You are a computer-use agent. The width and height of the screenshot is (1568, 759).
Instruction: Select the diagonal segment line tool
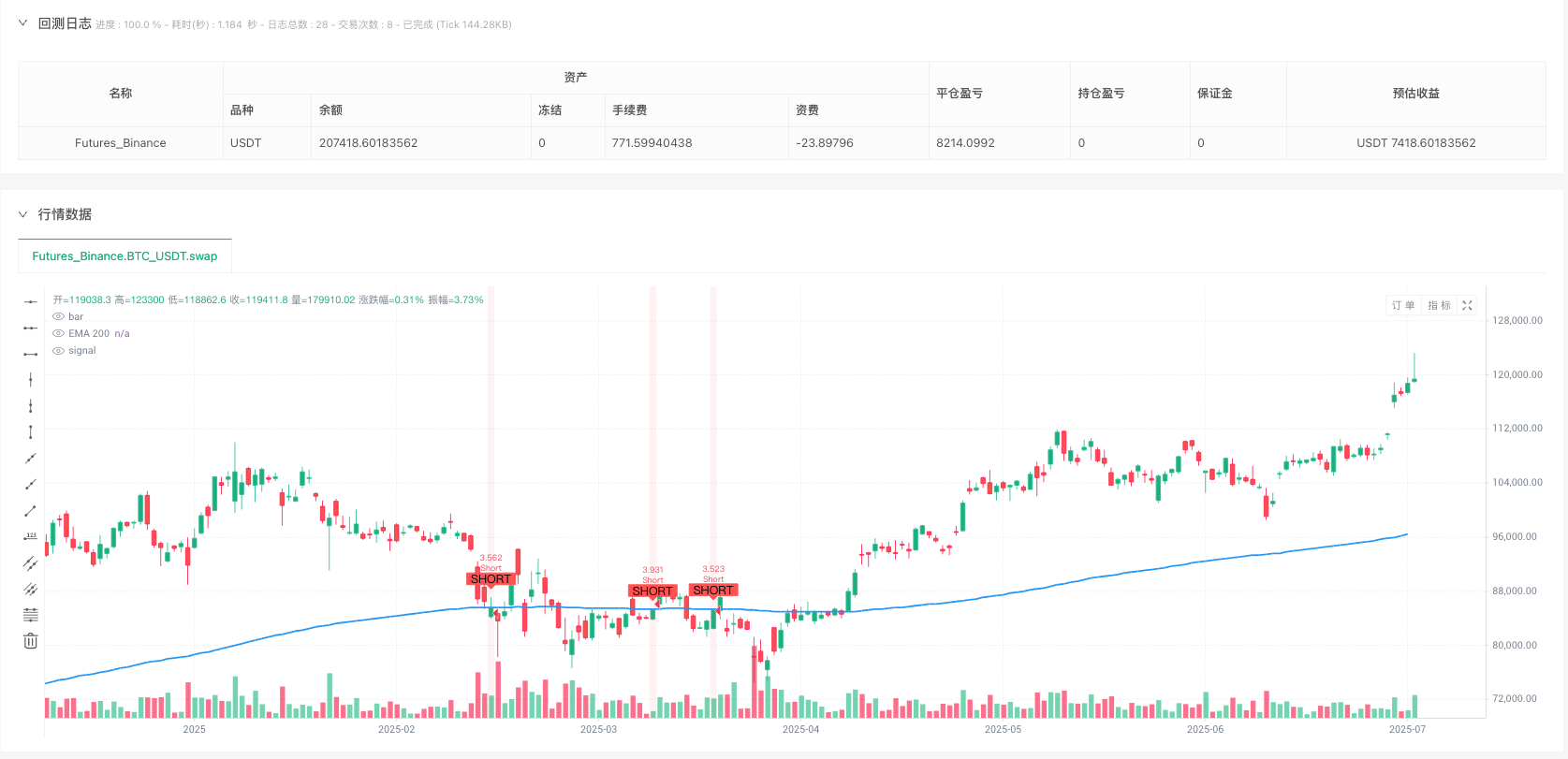31,510
